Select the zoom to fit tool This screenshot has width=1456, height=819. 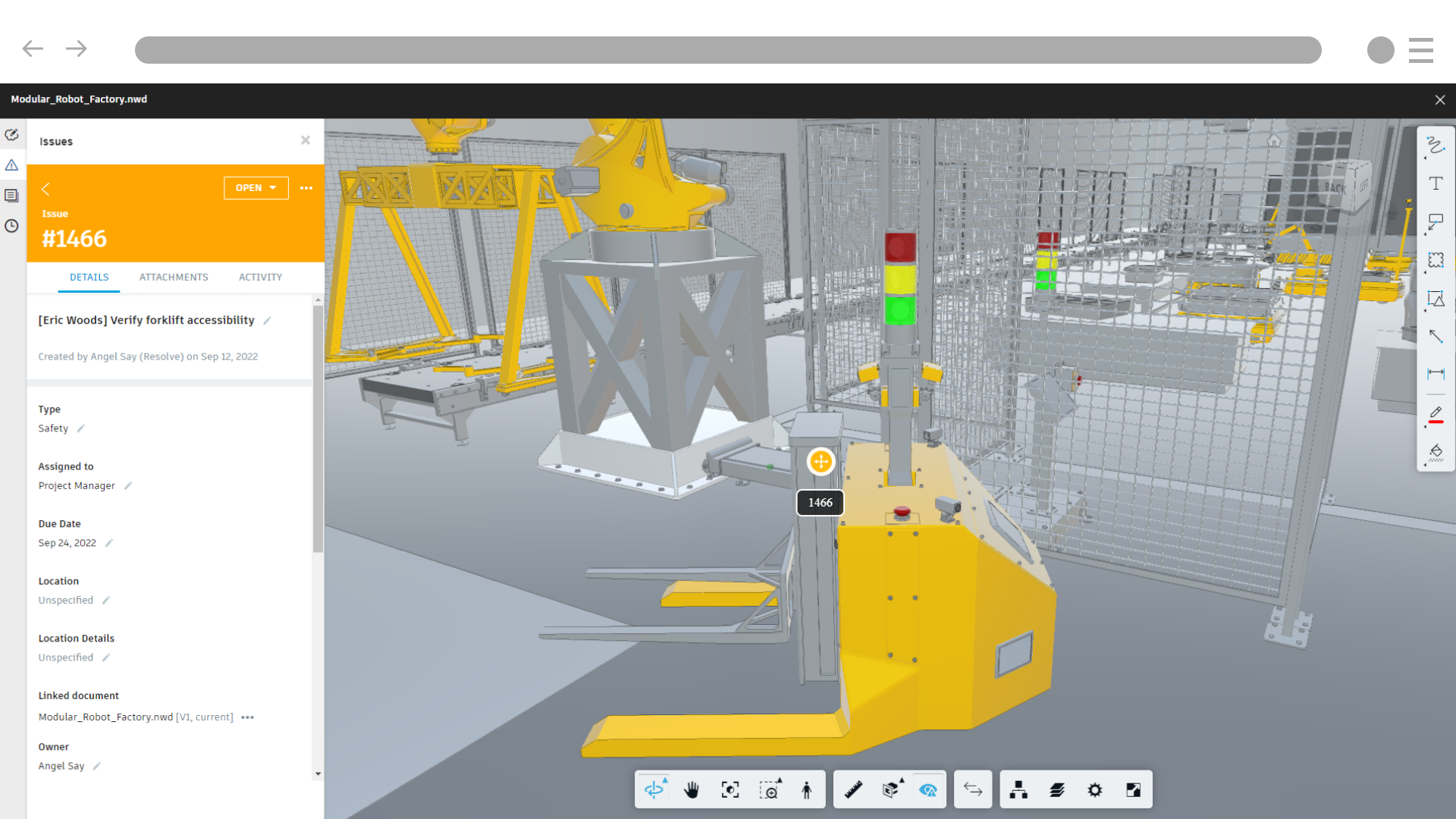(731, 789)
